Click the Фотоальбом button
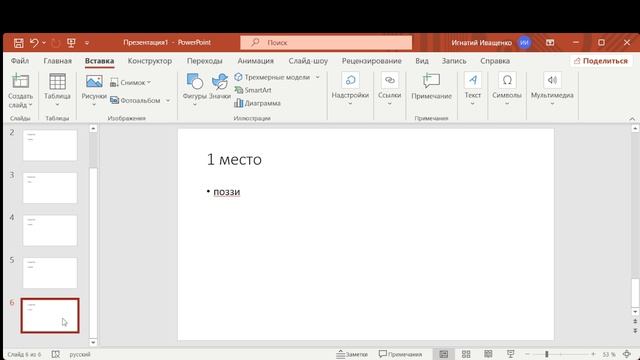Screen dimensions: 640x360 [x=136, y=100]
